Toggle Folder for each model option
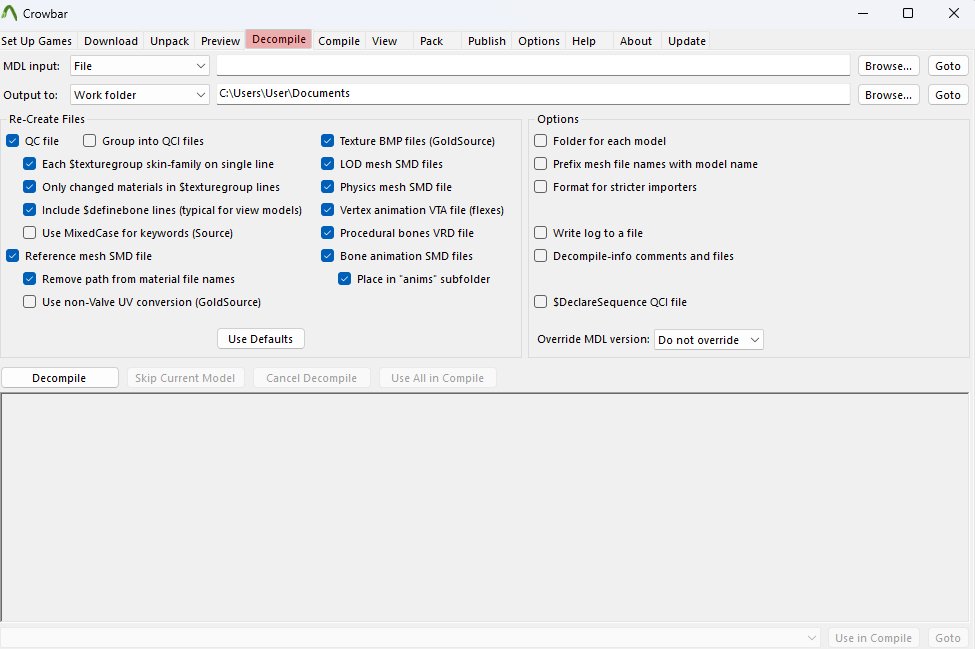 click(541, 141)
